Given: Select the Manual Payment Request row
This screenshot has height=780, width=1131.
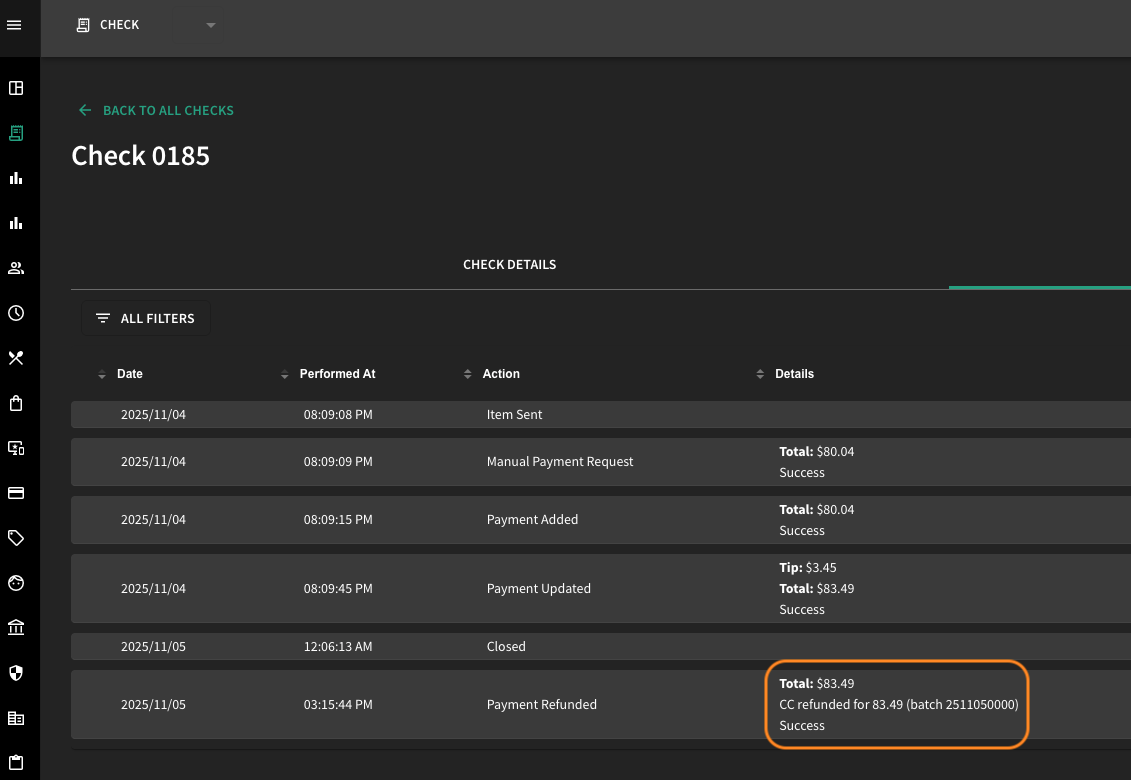Looking at the screenshot, I should (601, 462).
